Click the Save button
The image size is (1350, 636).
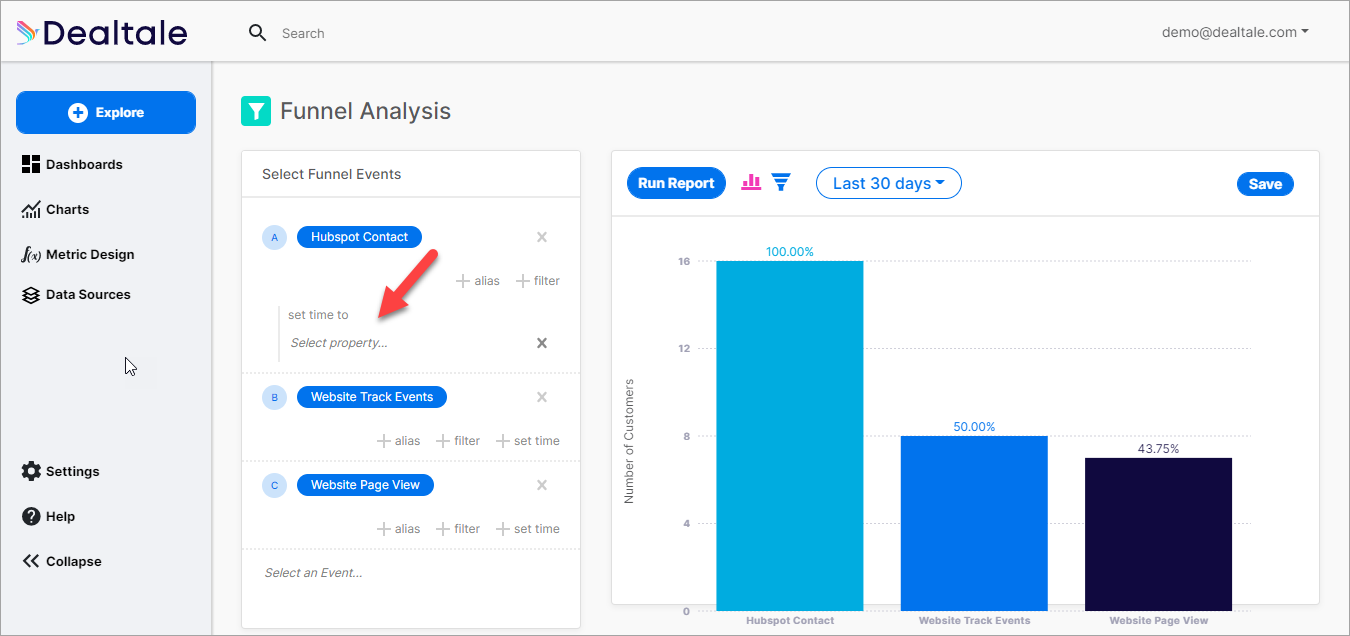pyautogui.click(x=1265, y=184)
